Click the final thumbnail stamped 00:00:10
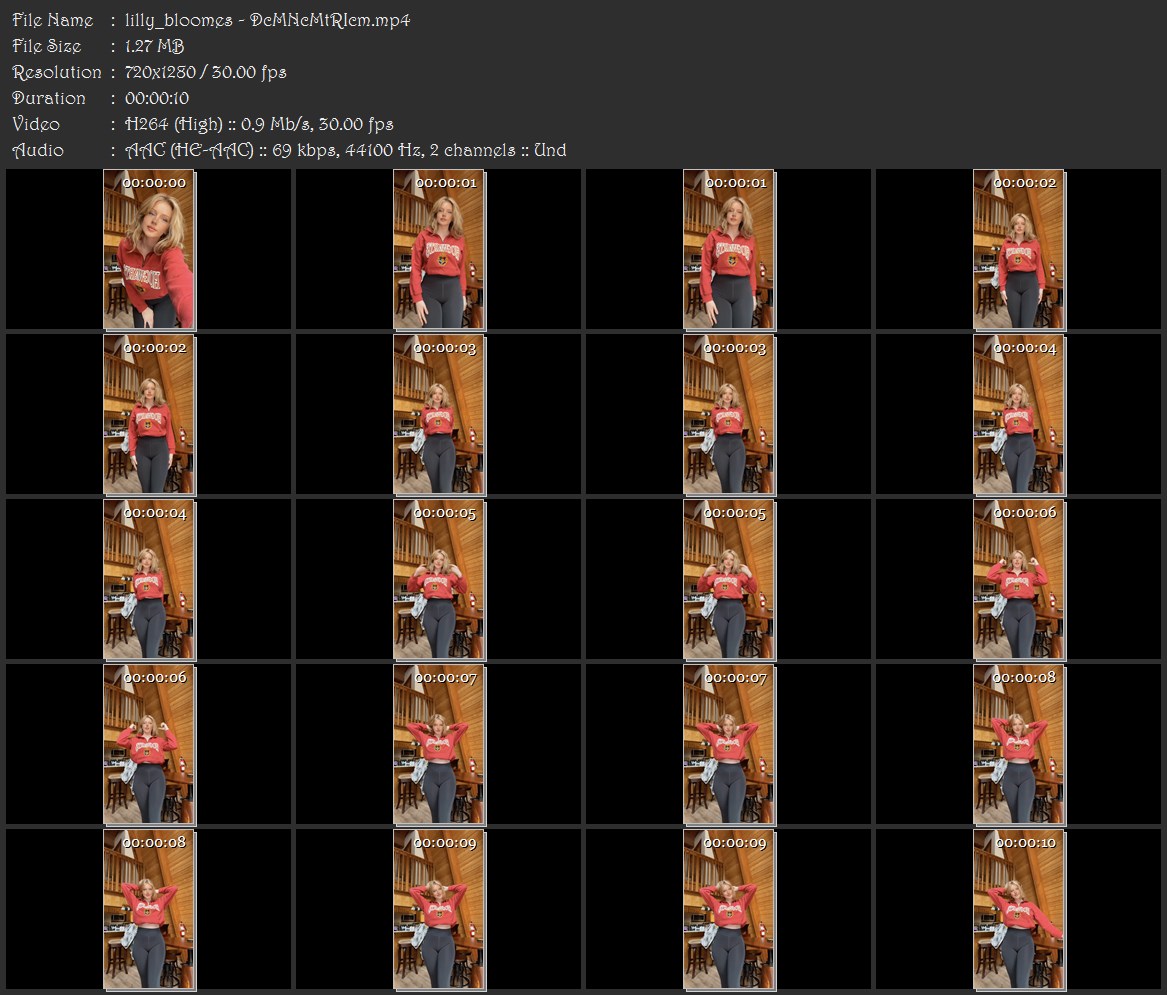 click(x=1019, y=910)
